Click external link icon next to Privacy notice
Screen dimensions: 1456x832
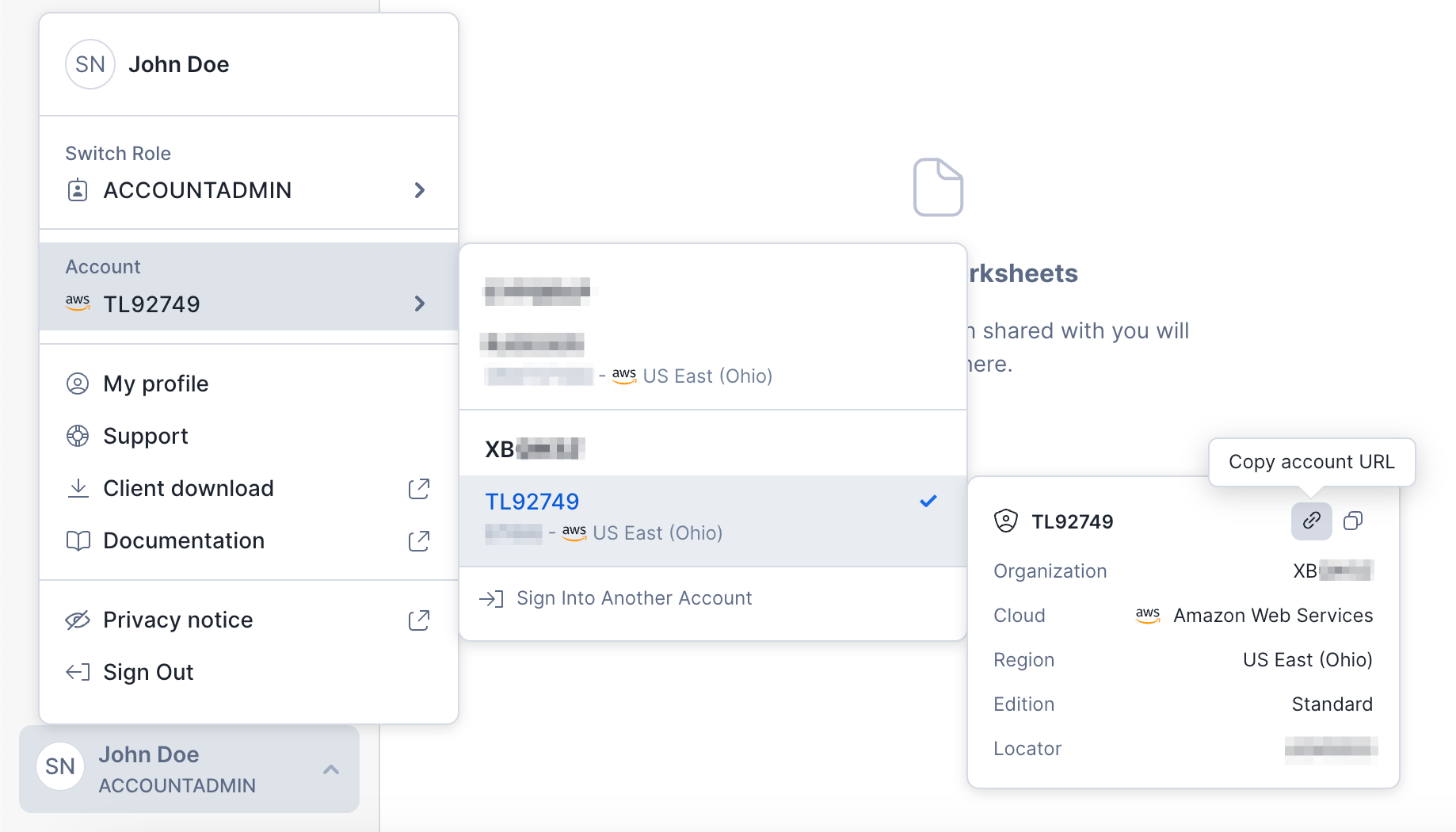click(x=419, y=620)
